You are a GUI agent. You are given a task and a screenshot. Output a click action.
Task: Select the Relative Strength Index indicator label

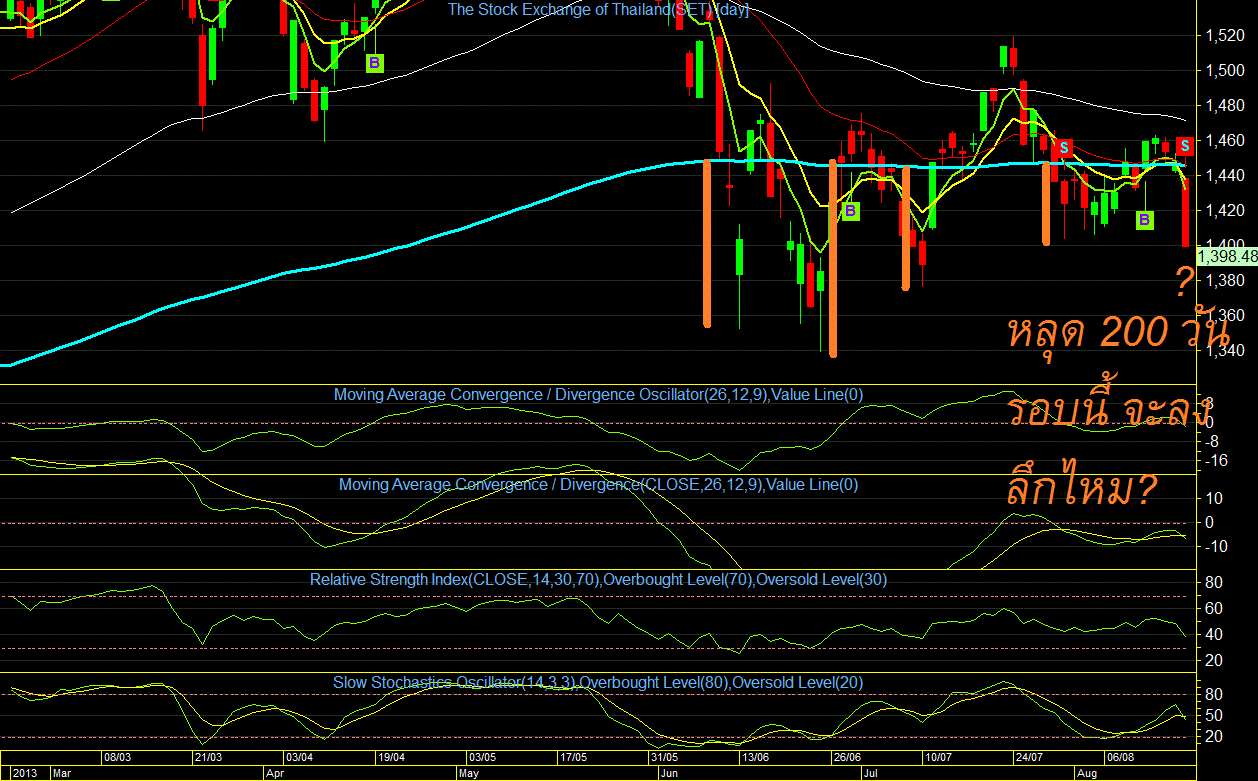(598, 579)
